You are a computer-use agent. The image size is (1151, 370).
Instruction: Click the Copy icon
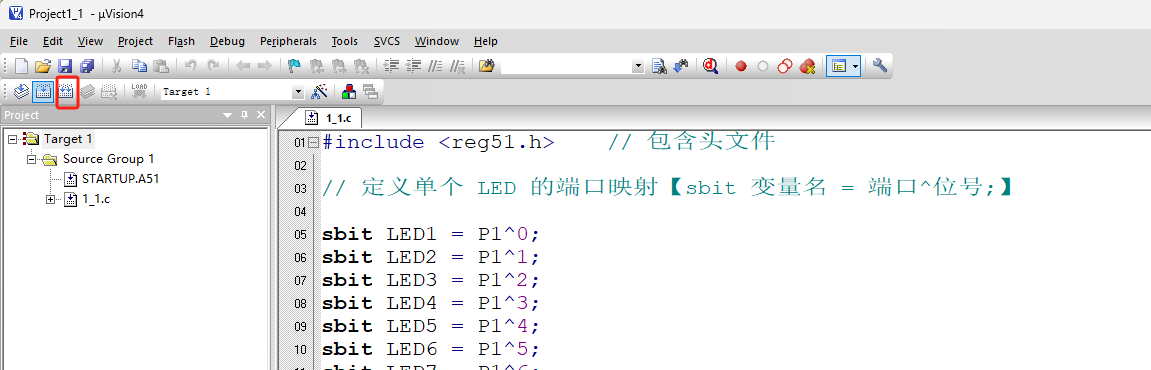point(139,66)
